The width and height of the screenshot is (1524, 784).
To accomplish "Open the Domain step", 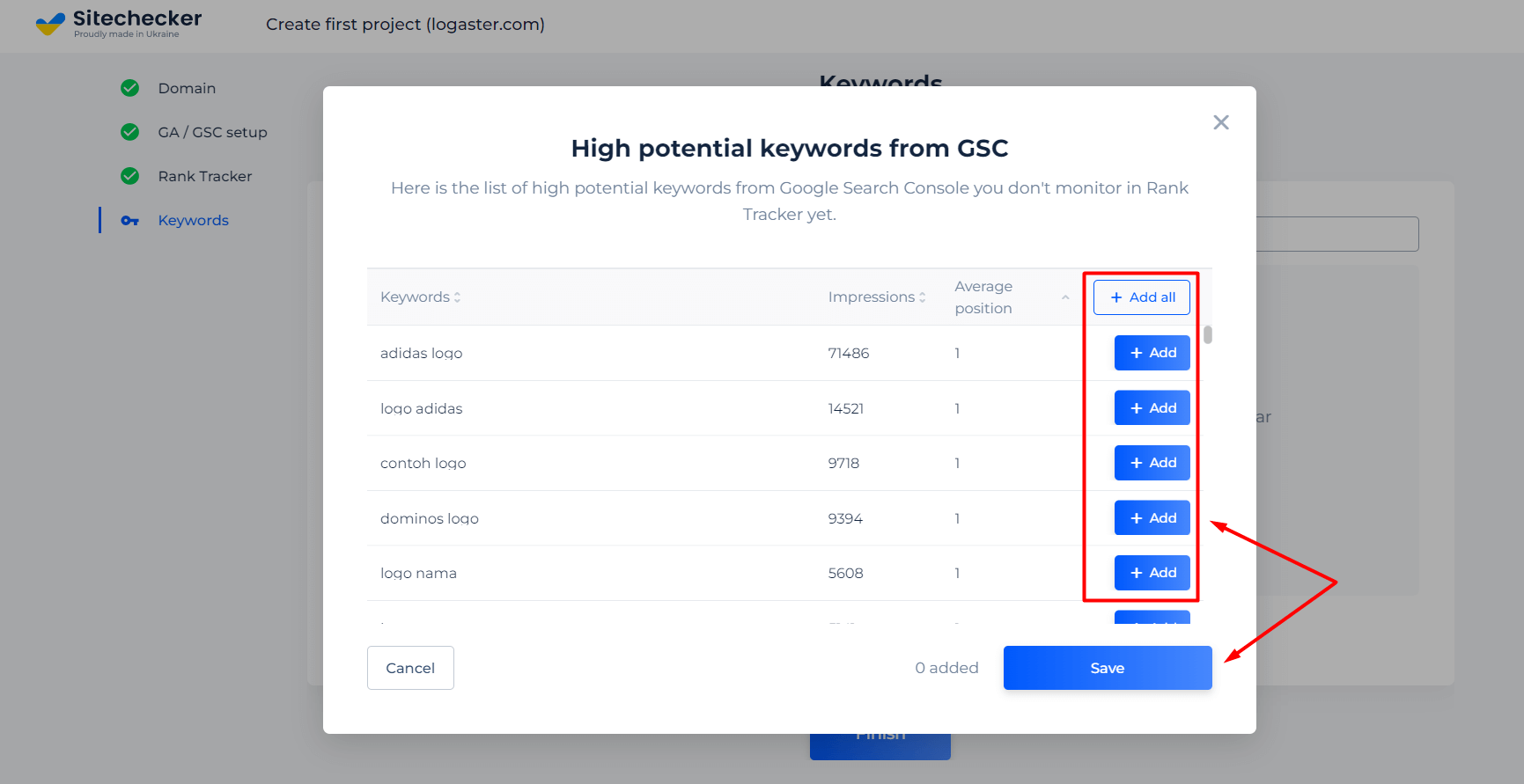I will tap(187, 88).
